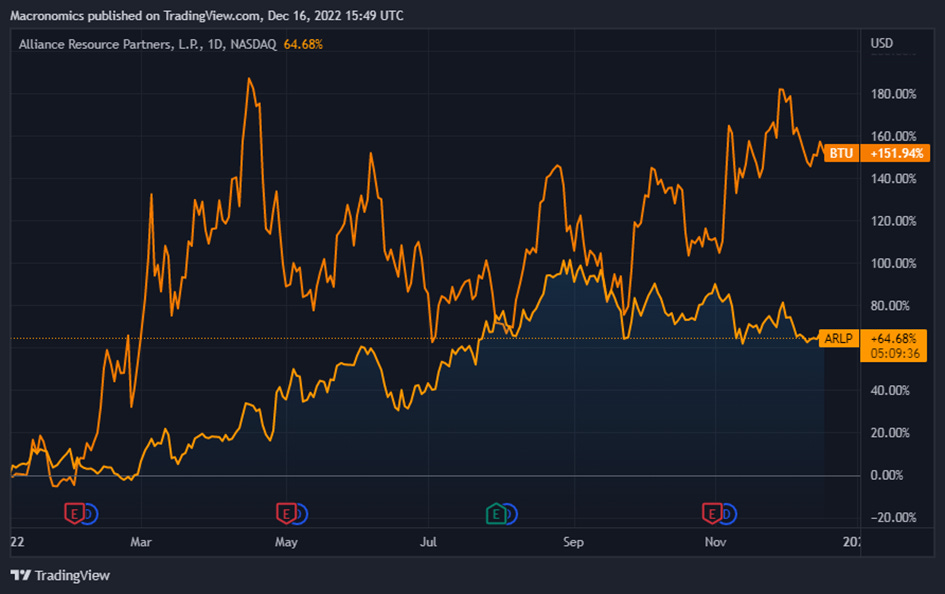Click the 0.00% axis label
945x594 pixels.
(887, 475)
